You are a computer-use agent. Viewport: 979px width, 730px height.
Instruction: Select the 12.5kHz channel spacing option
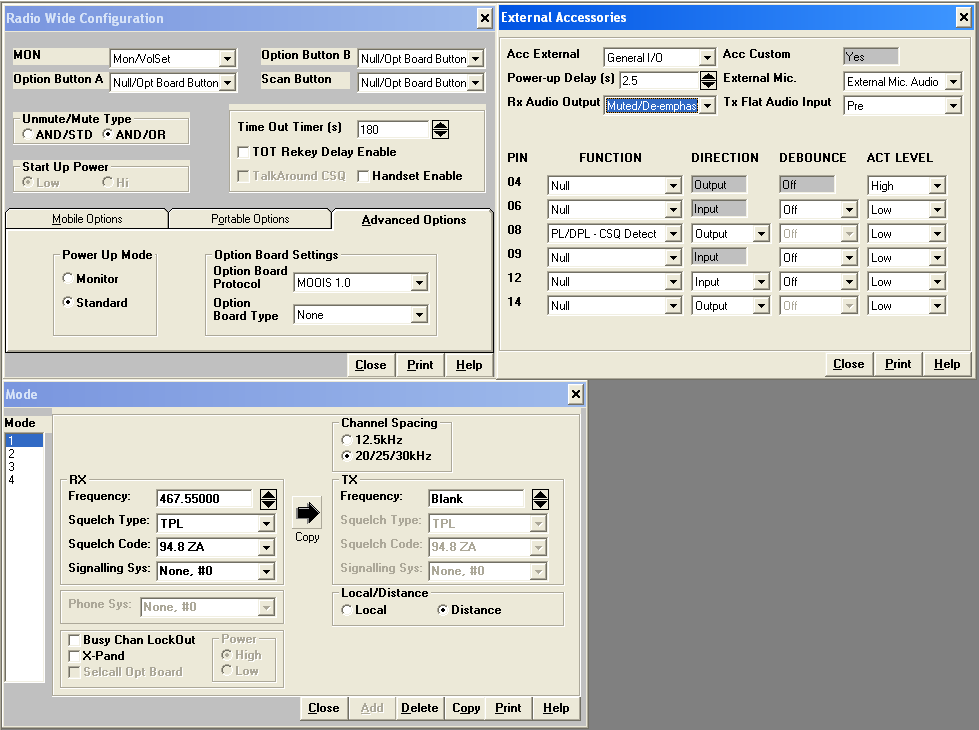(x=348, y=440)
